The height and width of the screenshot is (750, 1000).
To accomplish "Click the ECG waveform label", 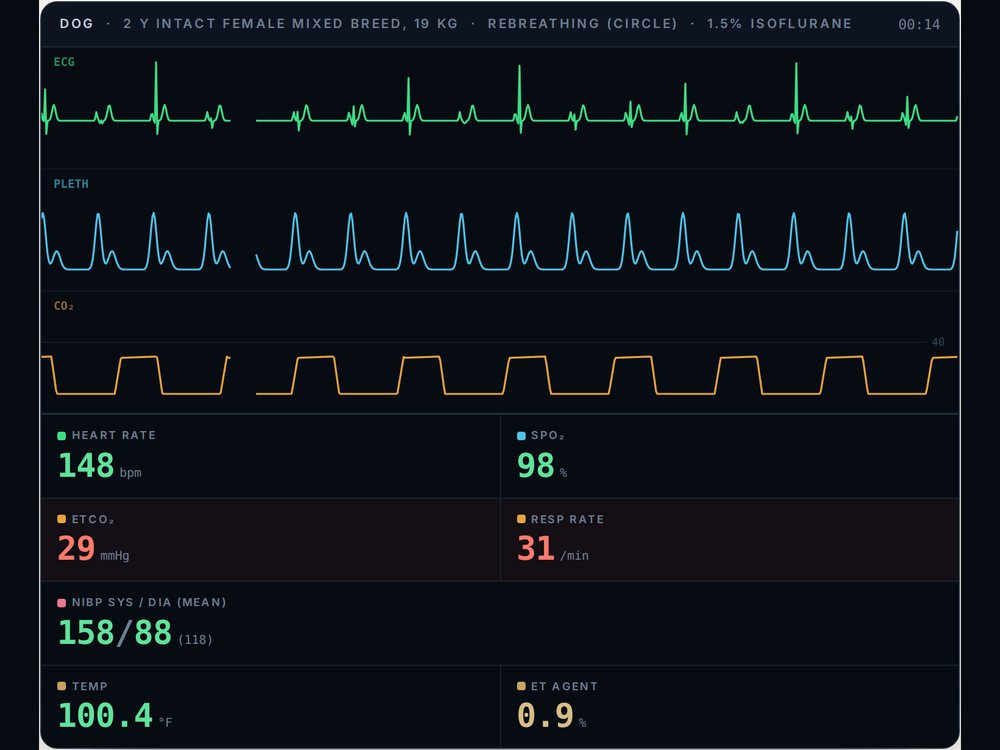I will (x=64, y=62).
